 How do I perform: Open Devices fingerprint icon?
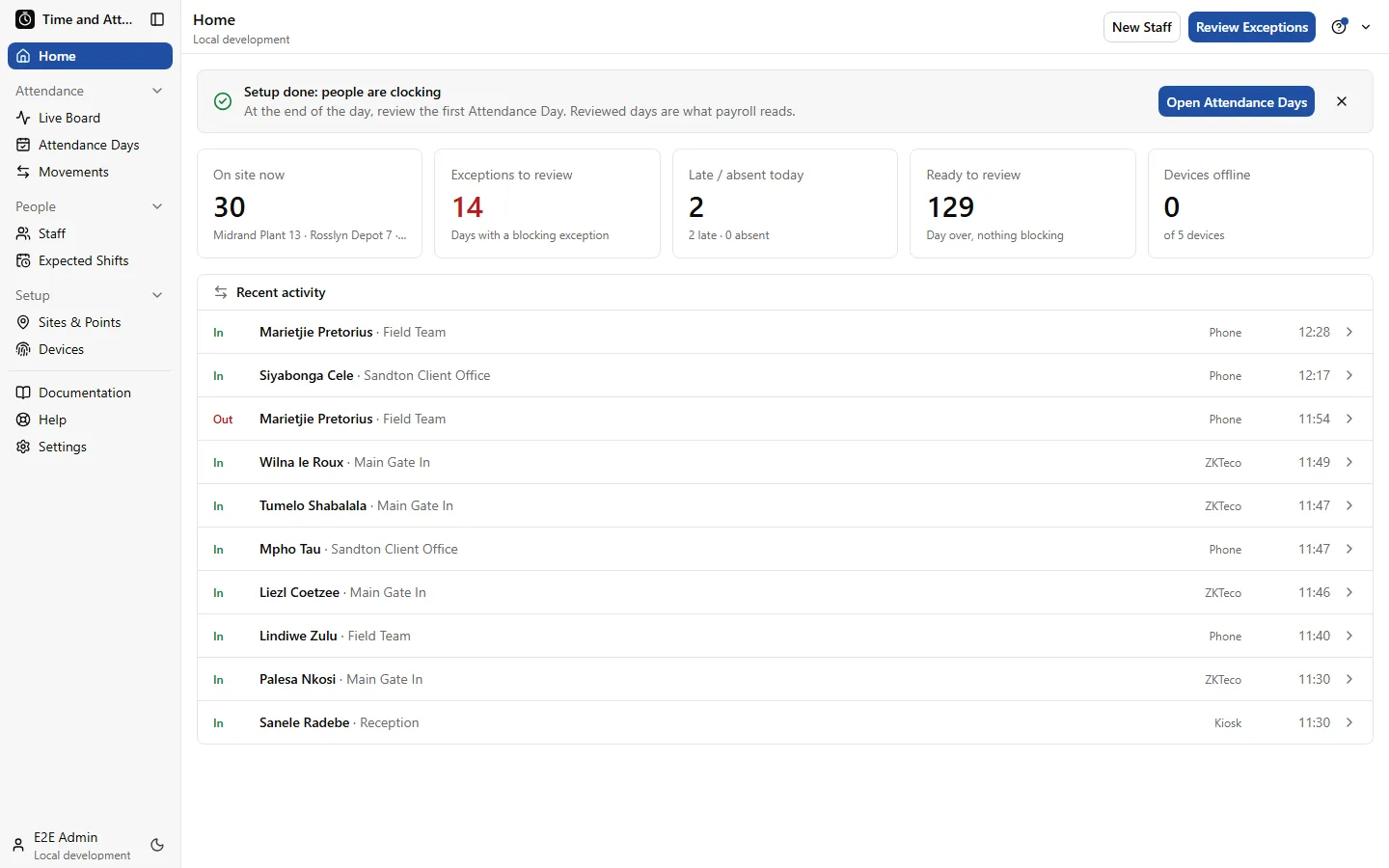[23, 349]
